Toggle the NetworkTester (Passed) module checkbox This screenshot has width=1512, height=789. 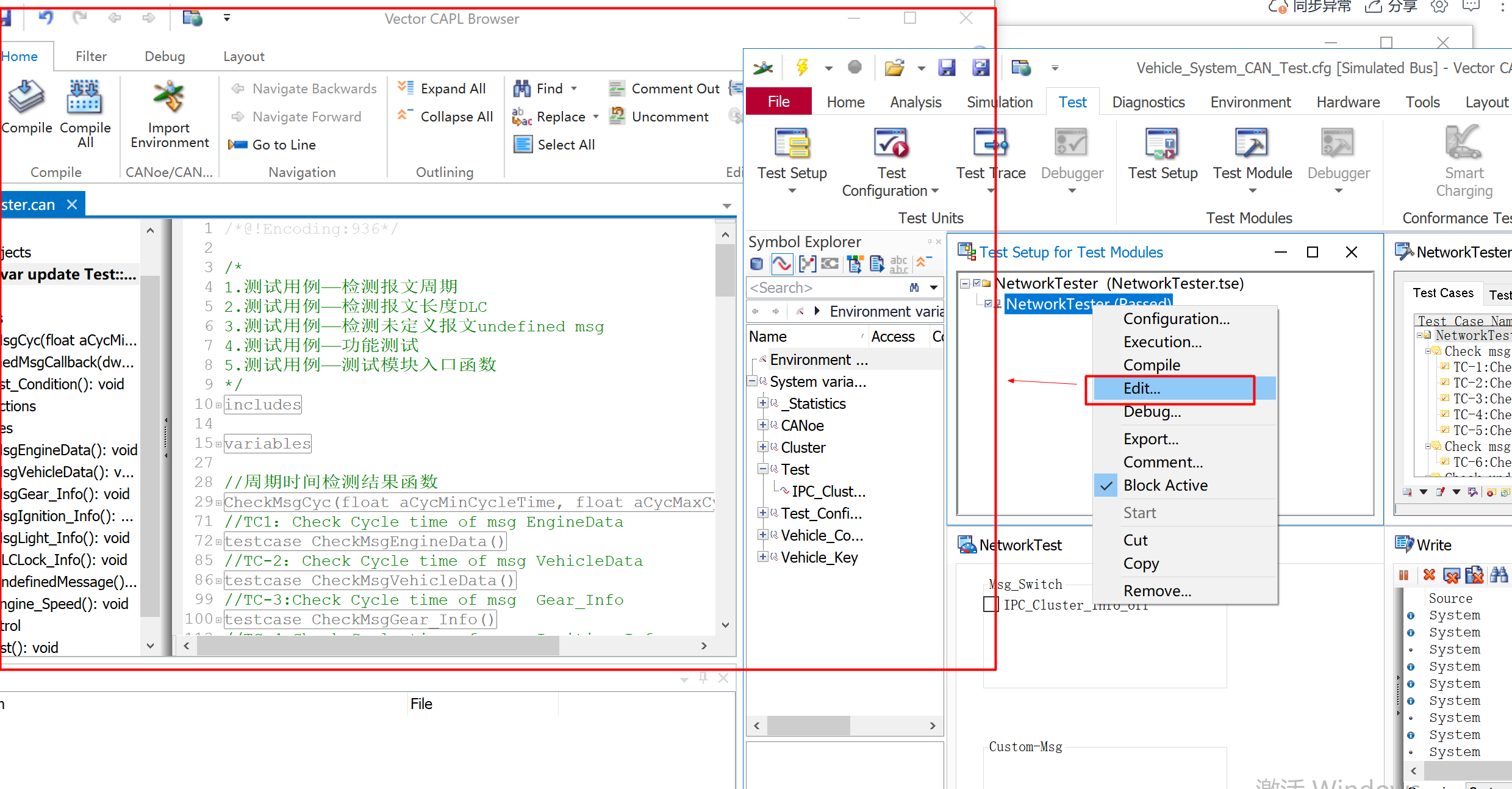[988, 303]
